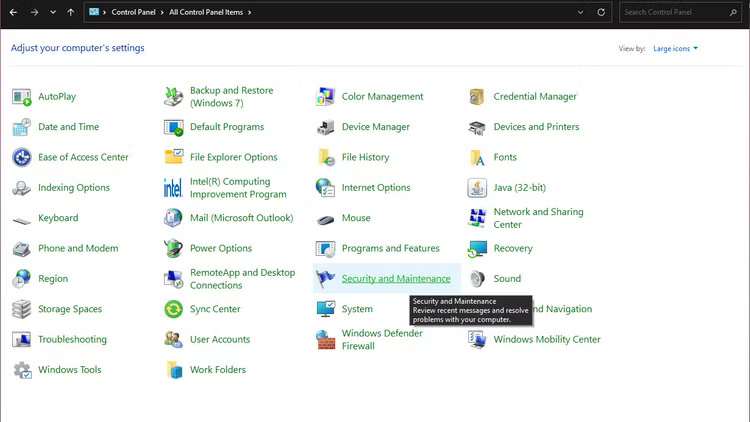Open the Sound speaker icon

(x=477, y=279)
